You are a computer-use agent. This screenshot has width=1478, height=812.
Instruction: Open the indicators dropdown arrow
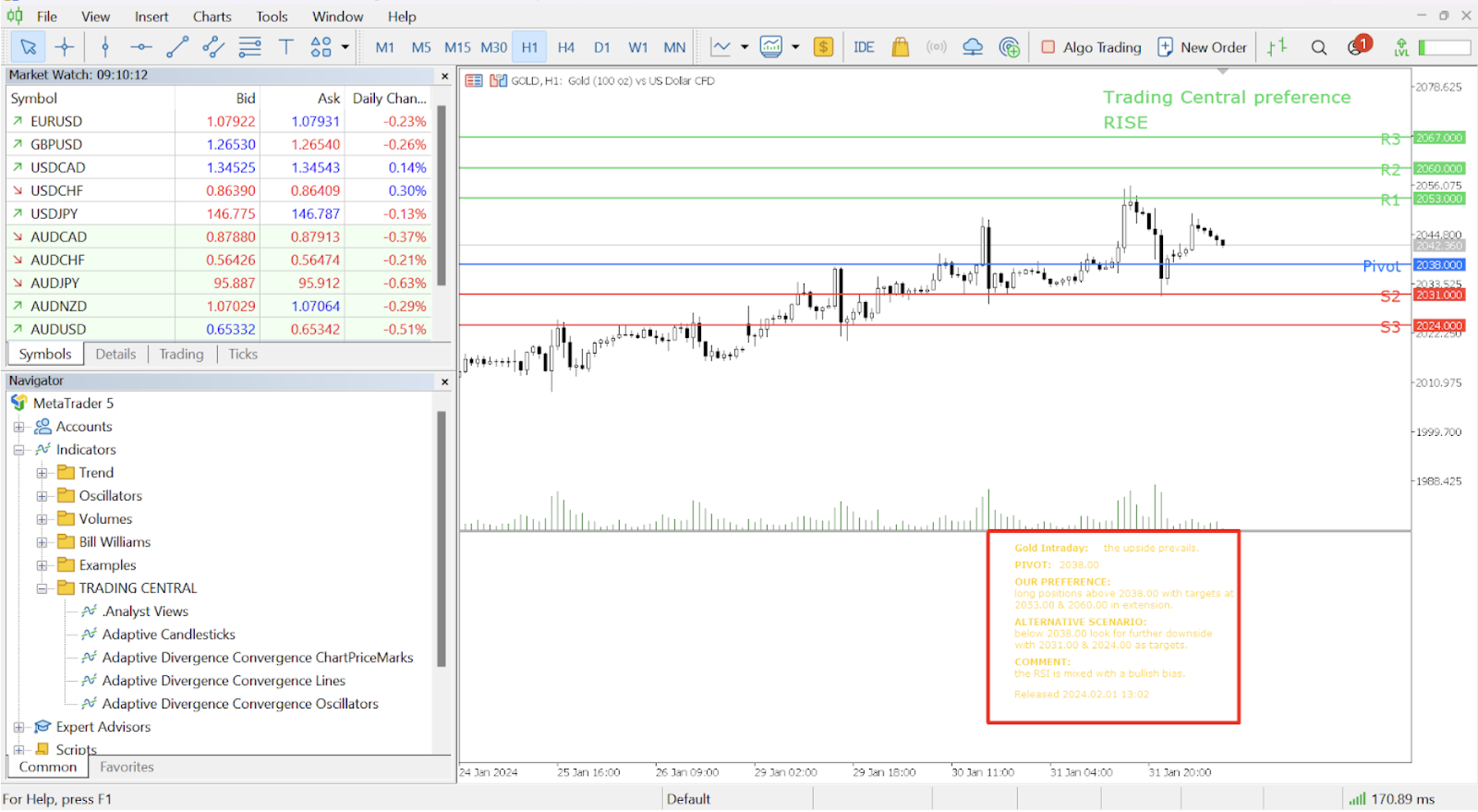[x=795, y=47]
